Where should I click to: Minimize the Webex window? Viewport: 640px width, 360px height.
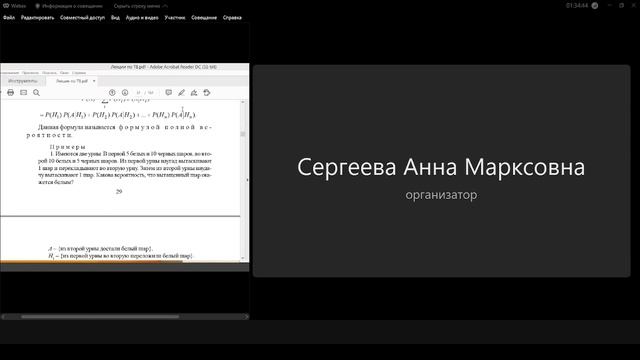[x=610, y=6]
